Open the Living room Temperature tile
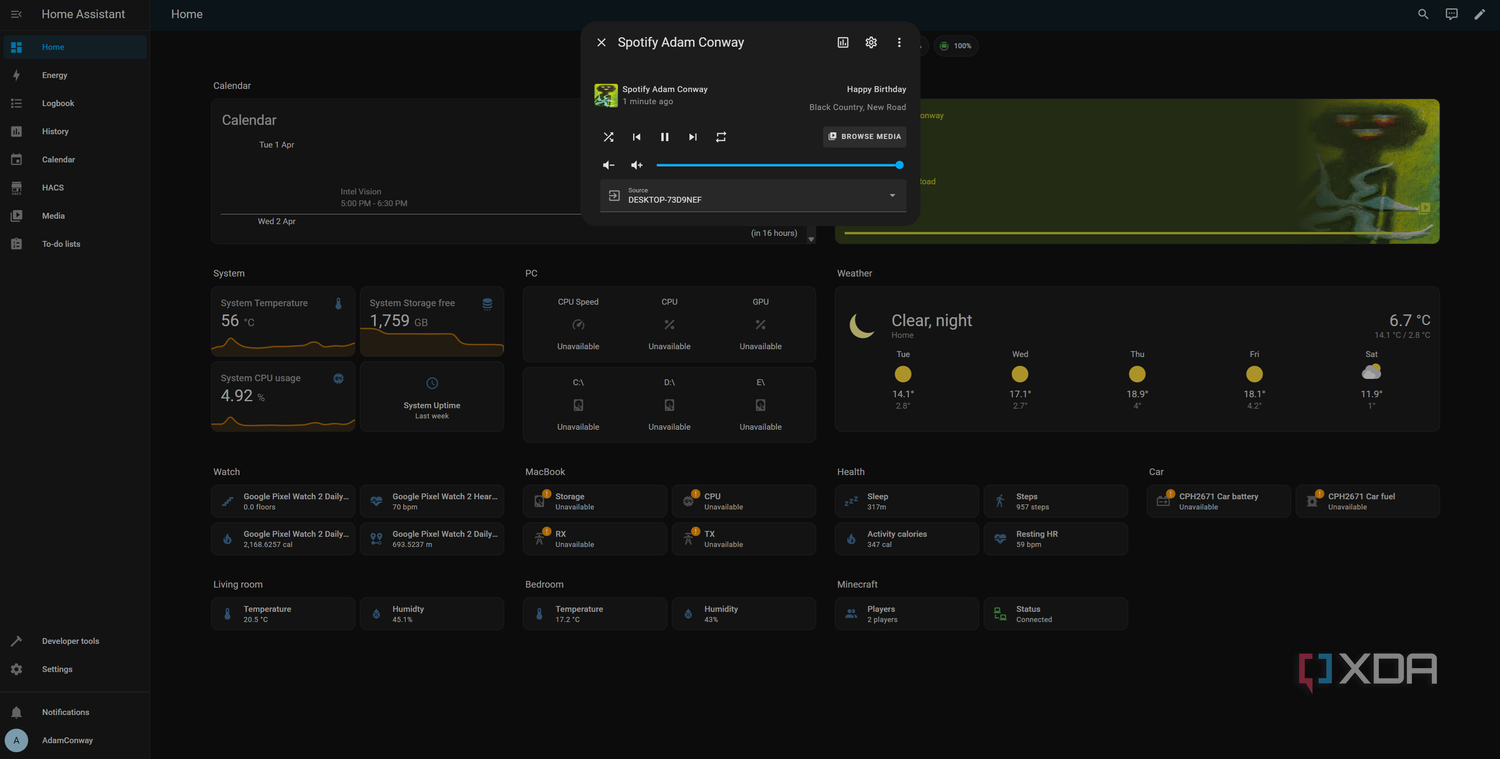The height and width of the screenshot is (759, 1500). point(283,614)
